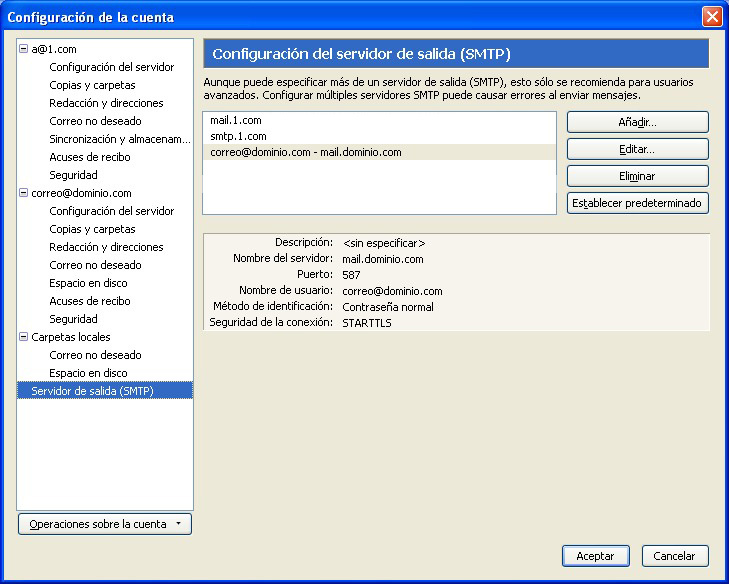The width and height of the screenshot is (729, 584).
Task: Collapse the correo@dominio.com account tree
Action: tap(24, 193)
